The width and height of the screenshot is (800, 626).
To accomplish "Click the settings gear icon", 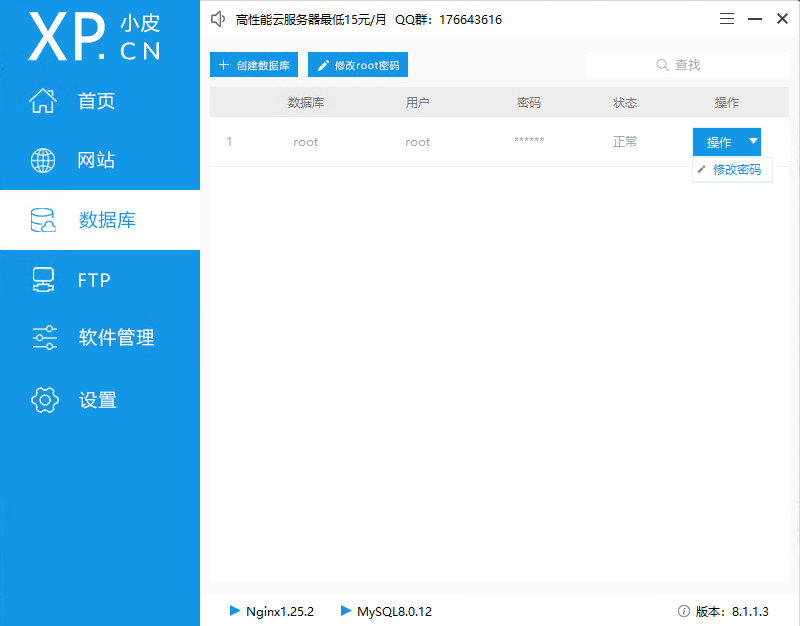I will click(44, 400).
